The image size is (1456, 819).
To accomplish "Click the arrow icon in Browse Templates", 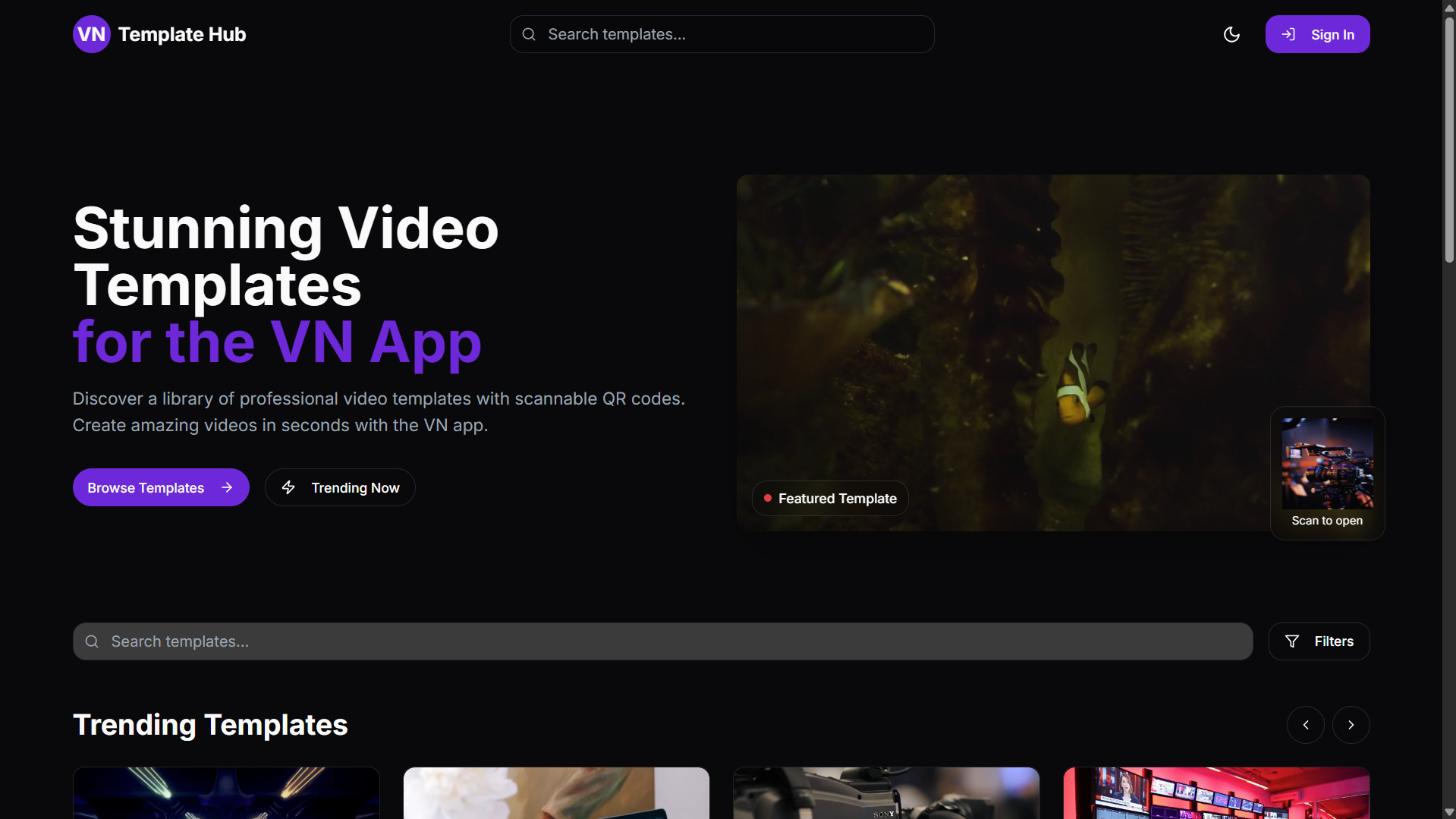I will (227, 487).
